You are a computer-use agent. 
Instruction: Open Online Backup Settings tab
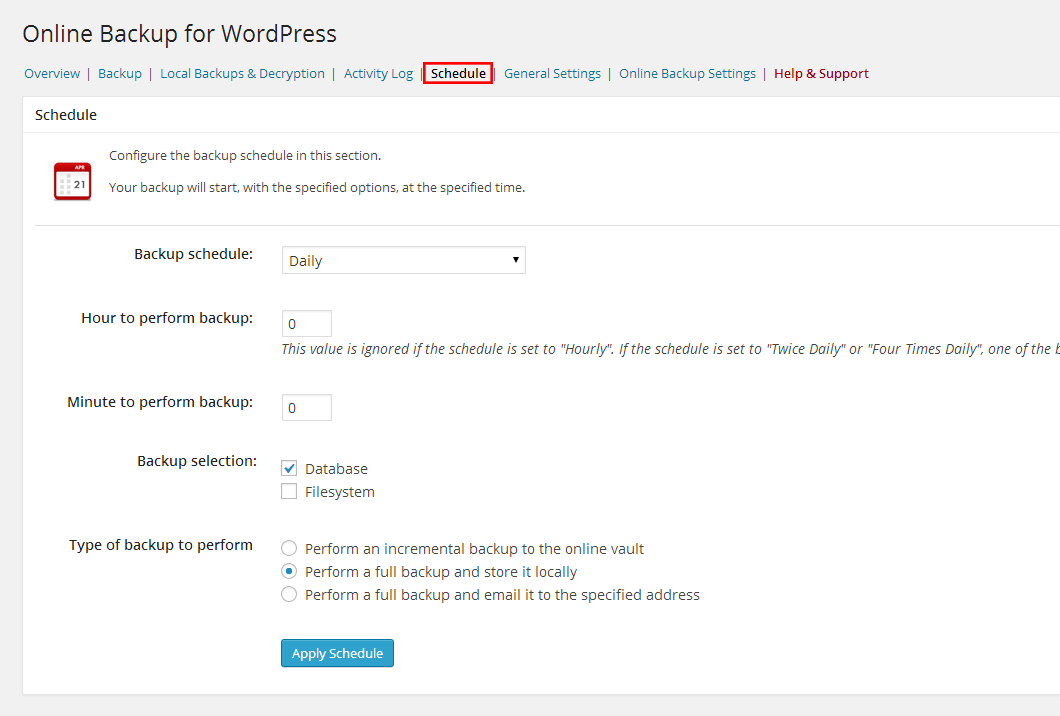tap(687, 73)
